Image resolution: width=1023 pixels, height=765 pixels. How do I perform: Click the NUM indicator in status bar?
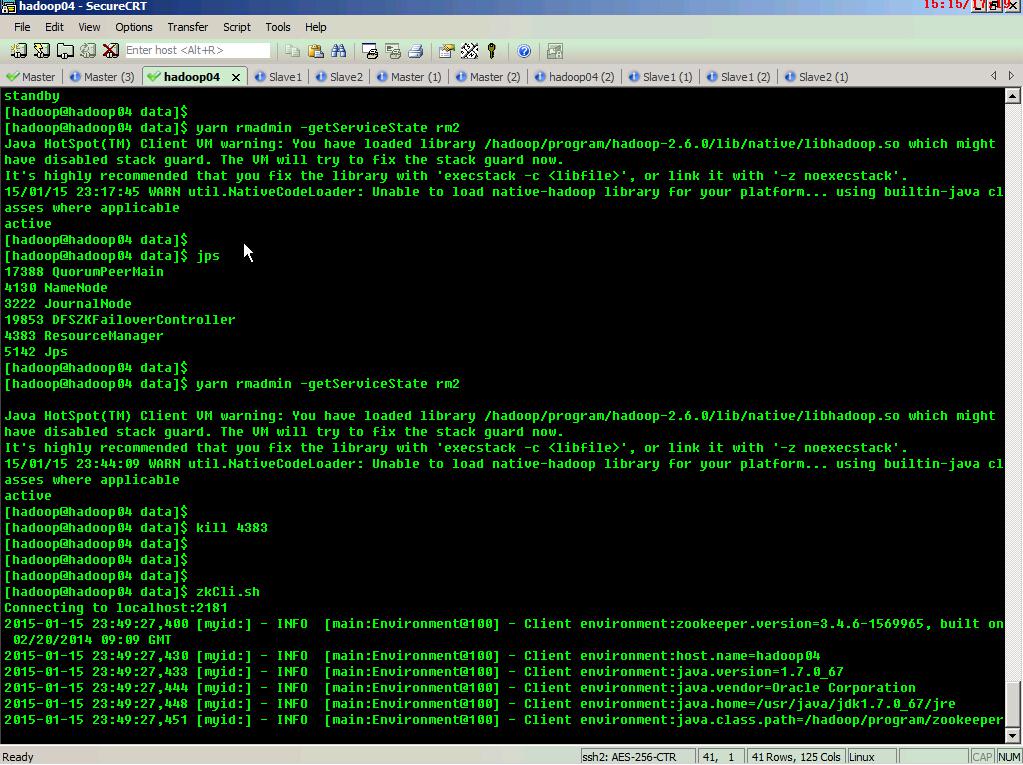click(1009, 757)
